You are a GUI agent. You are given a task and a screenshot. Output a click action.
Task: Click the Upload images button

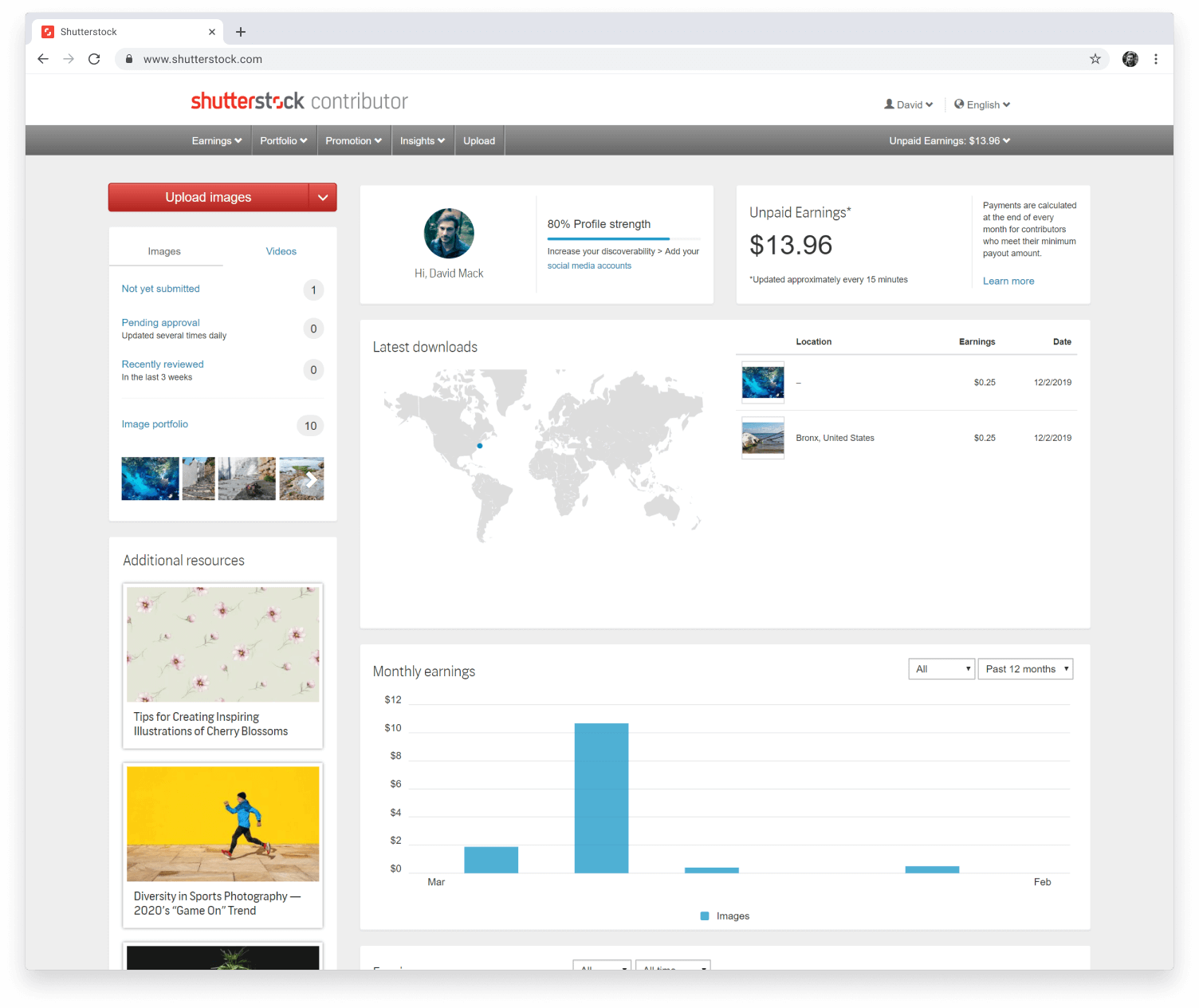tap(209, 197)
